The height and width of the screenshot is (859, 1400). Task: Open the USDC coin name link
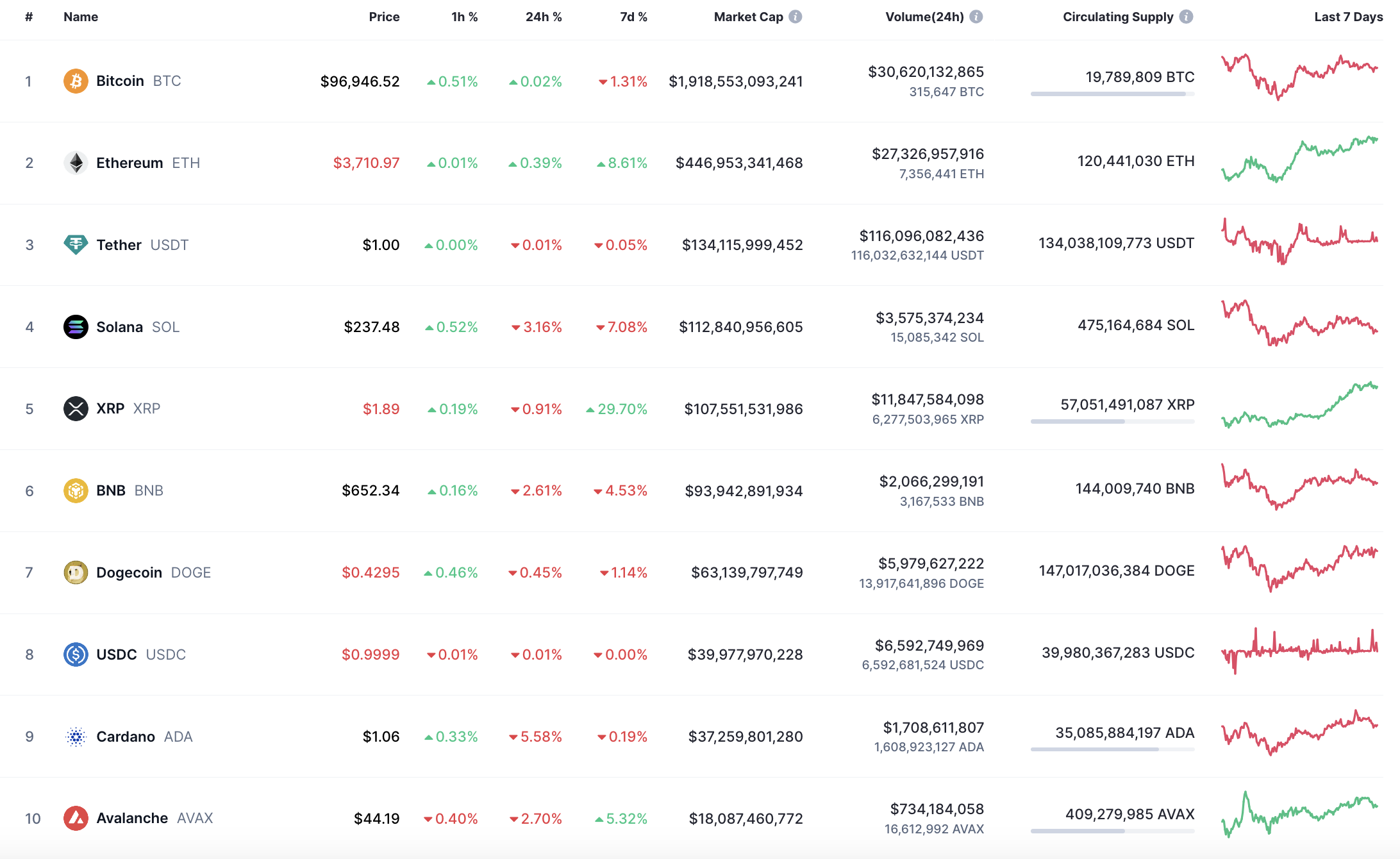pyautogui.click(x=117, y=655)
